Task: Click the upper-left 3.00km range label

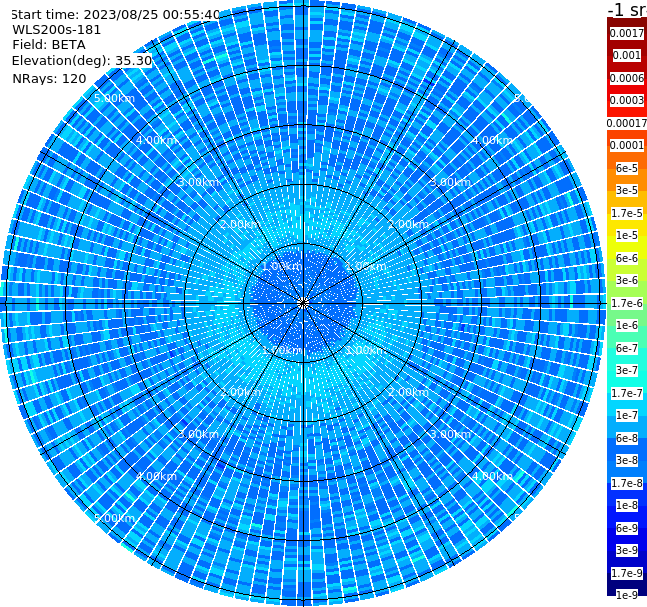Action: click(x=198, y=182)
